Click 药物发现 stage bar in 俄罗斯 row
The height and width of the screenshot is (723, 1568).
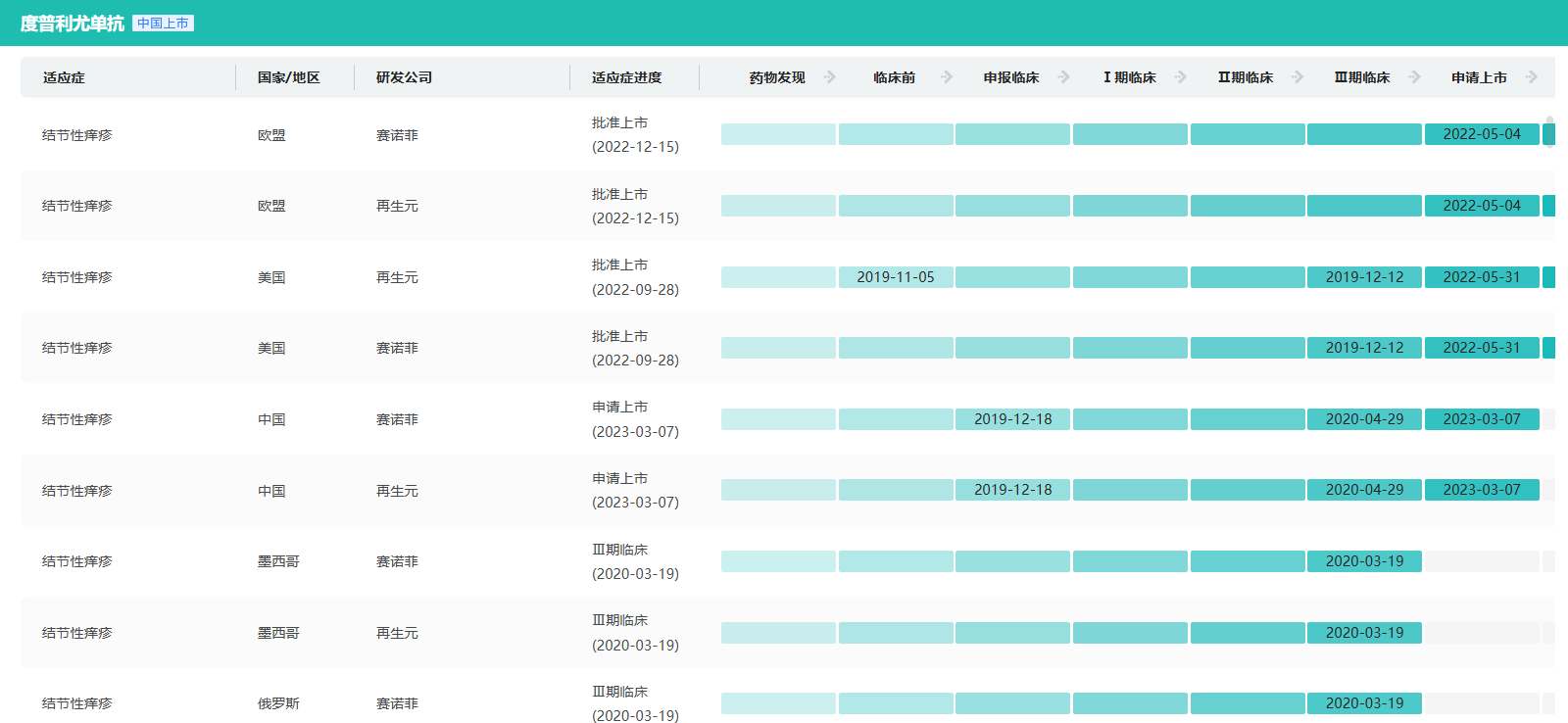click(778, 703)
